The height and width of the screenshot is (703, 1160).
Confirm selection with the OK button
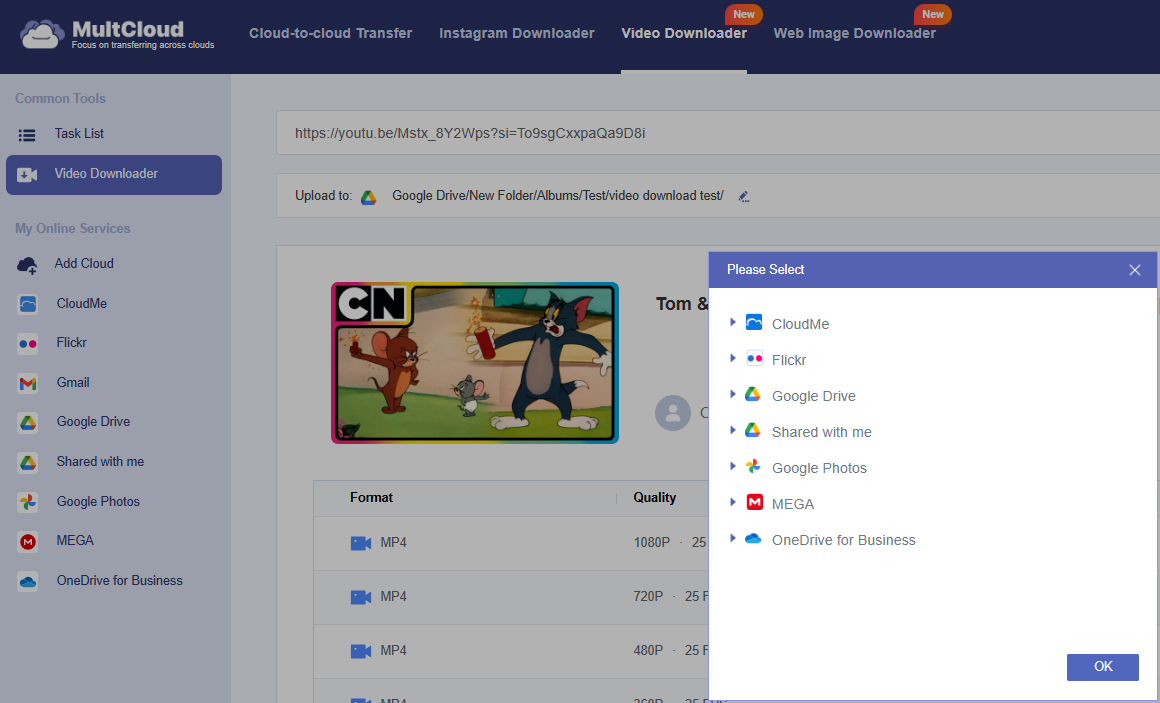1102,667
